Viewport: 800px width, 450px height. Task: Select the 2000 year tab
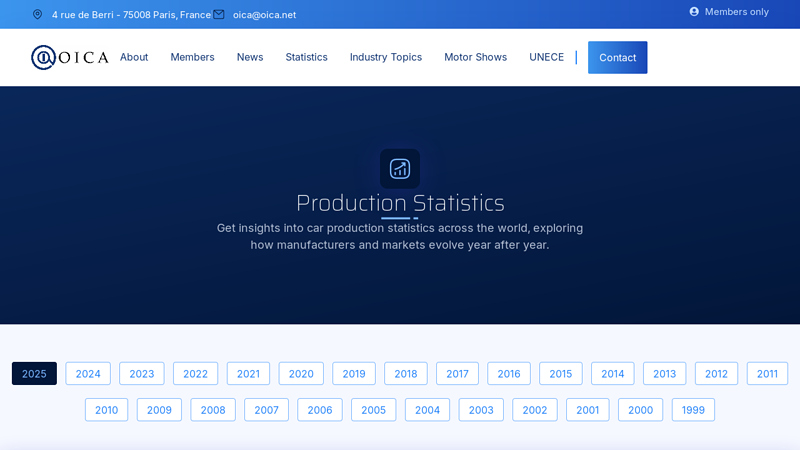(x=640, y=410)
